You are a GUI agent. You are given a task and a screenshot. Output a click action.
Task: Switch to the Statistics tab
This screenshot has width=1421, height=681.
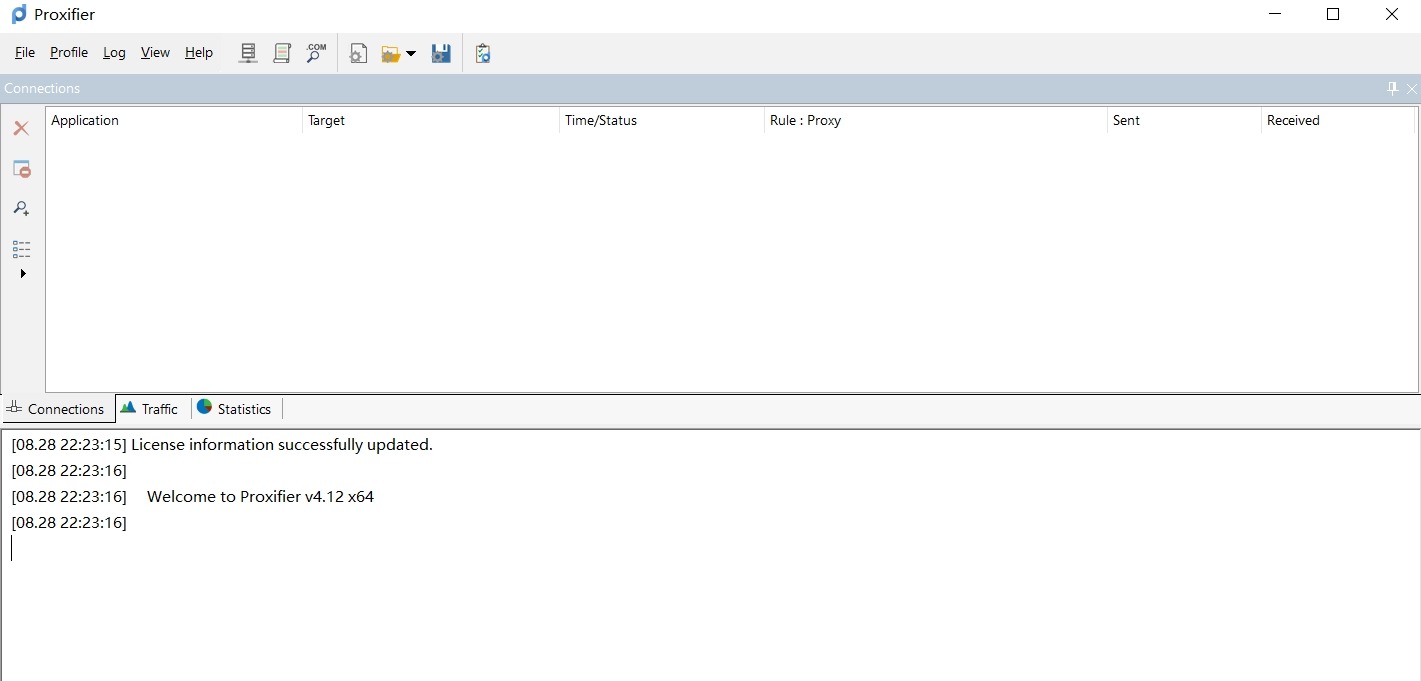pos(235,409)
